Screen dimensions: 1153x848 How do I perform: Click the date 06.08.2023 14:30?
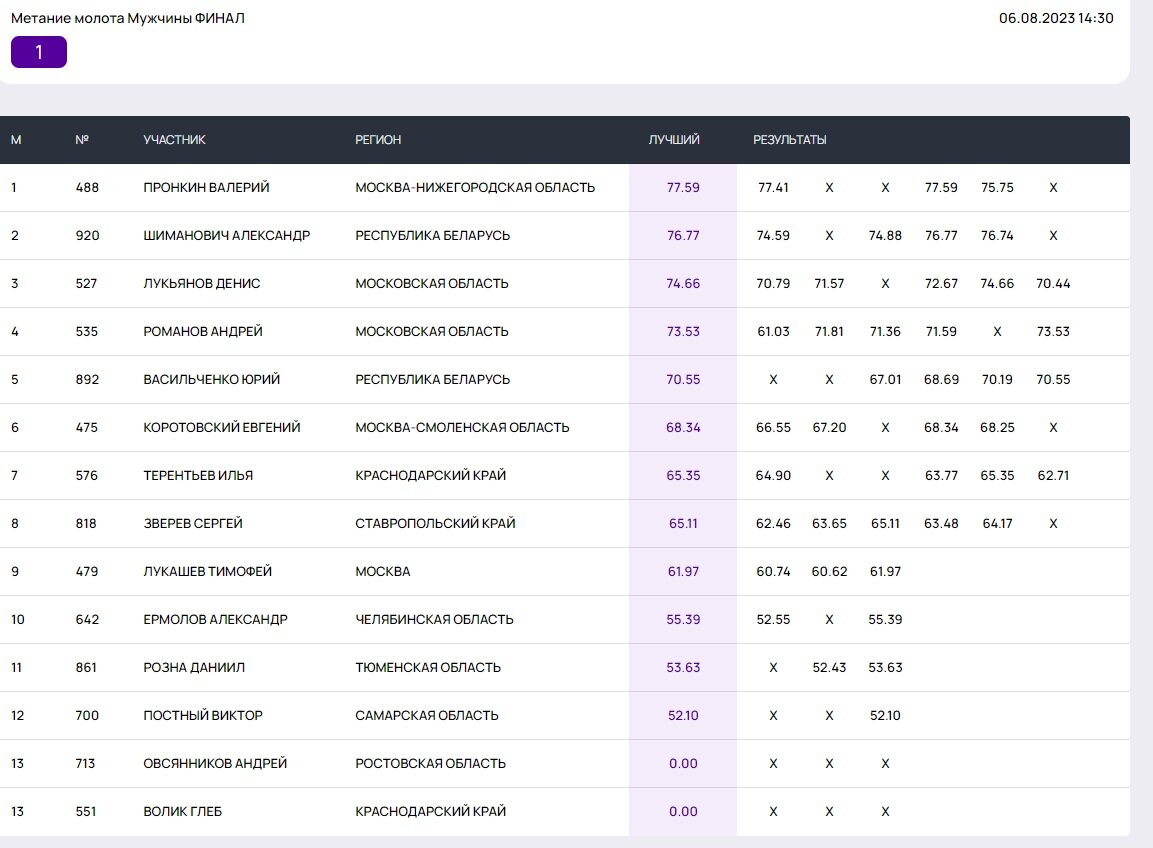coord(1056,18)
